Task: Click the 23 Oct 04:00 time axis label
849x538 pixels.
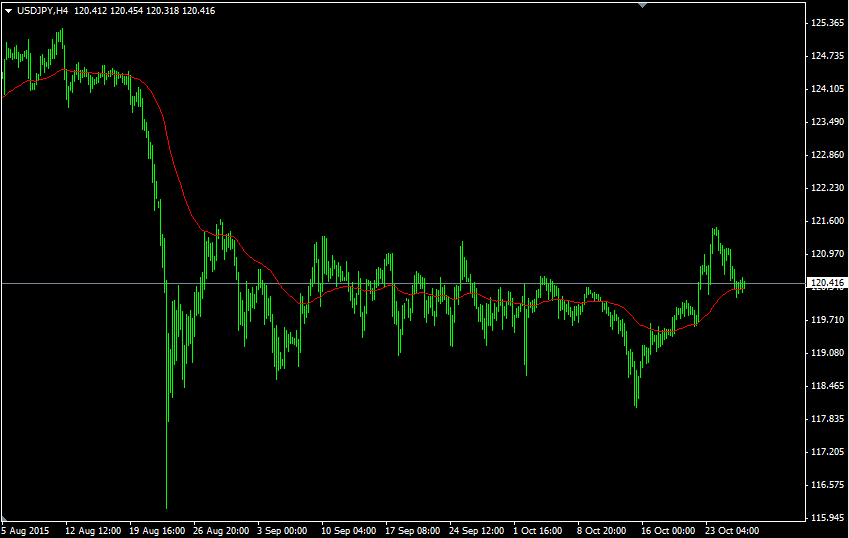Action: pos(732,531)
